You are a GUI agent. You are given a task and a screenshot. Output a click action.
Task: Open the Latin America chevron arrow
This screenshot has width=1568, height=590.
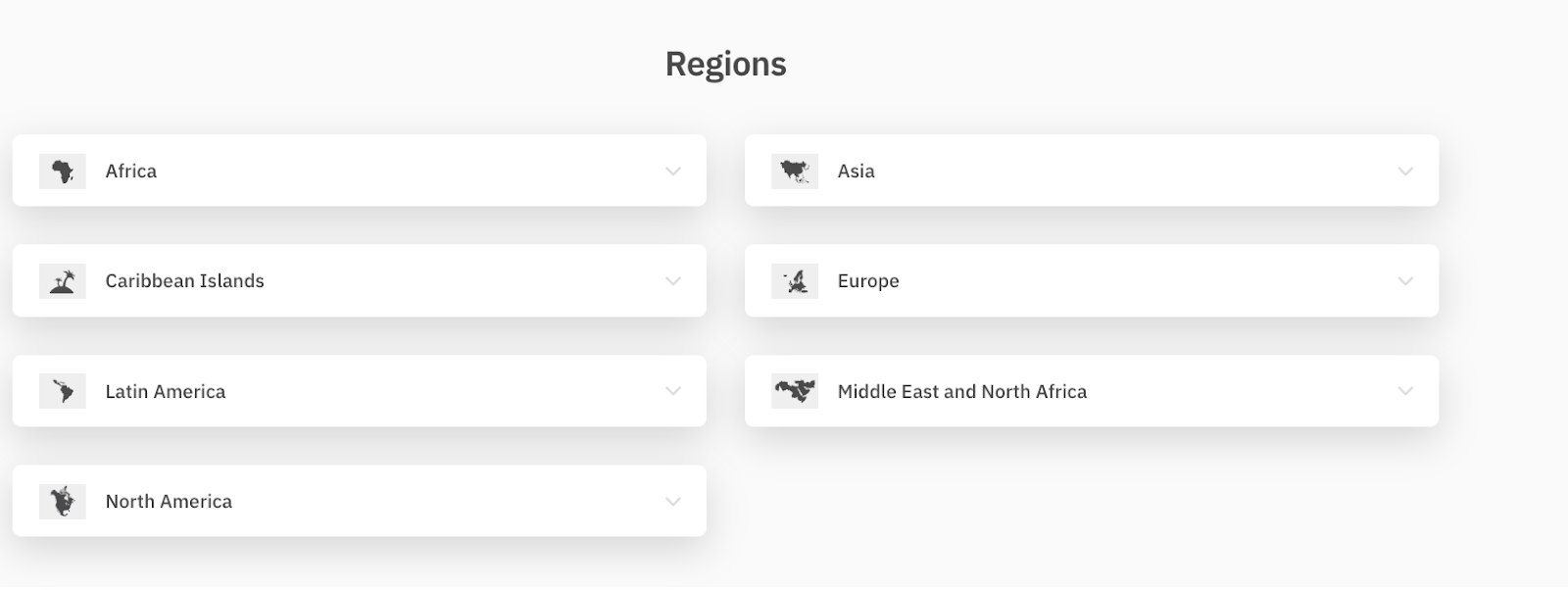673,391
